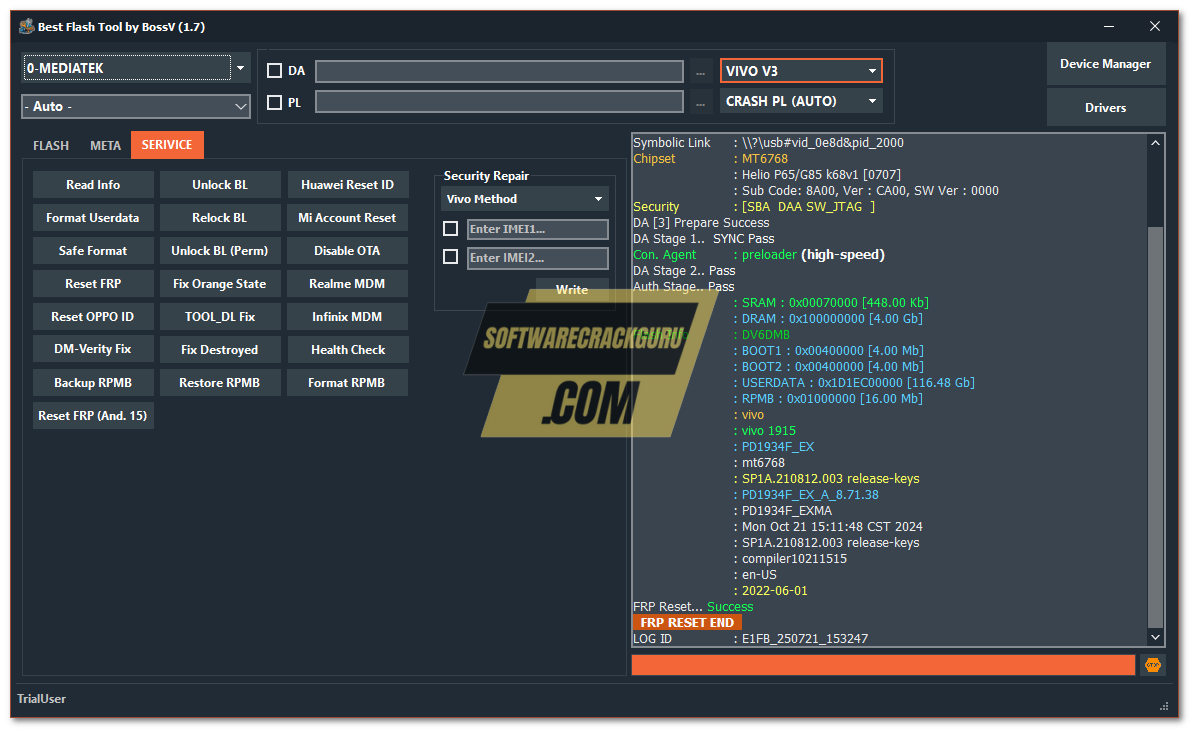
Task: Click the orange progress bar
Action: 883,665
